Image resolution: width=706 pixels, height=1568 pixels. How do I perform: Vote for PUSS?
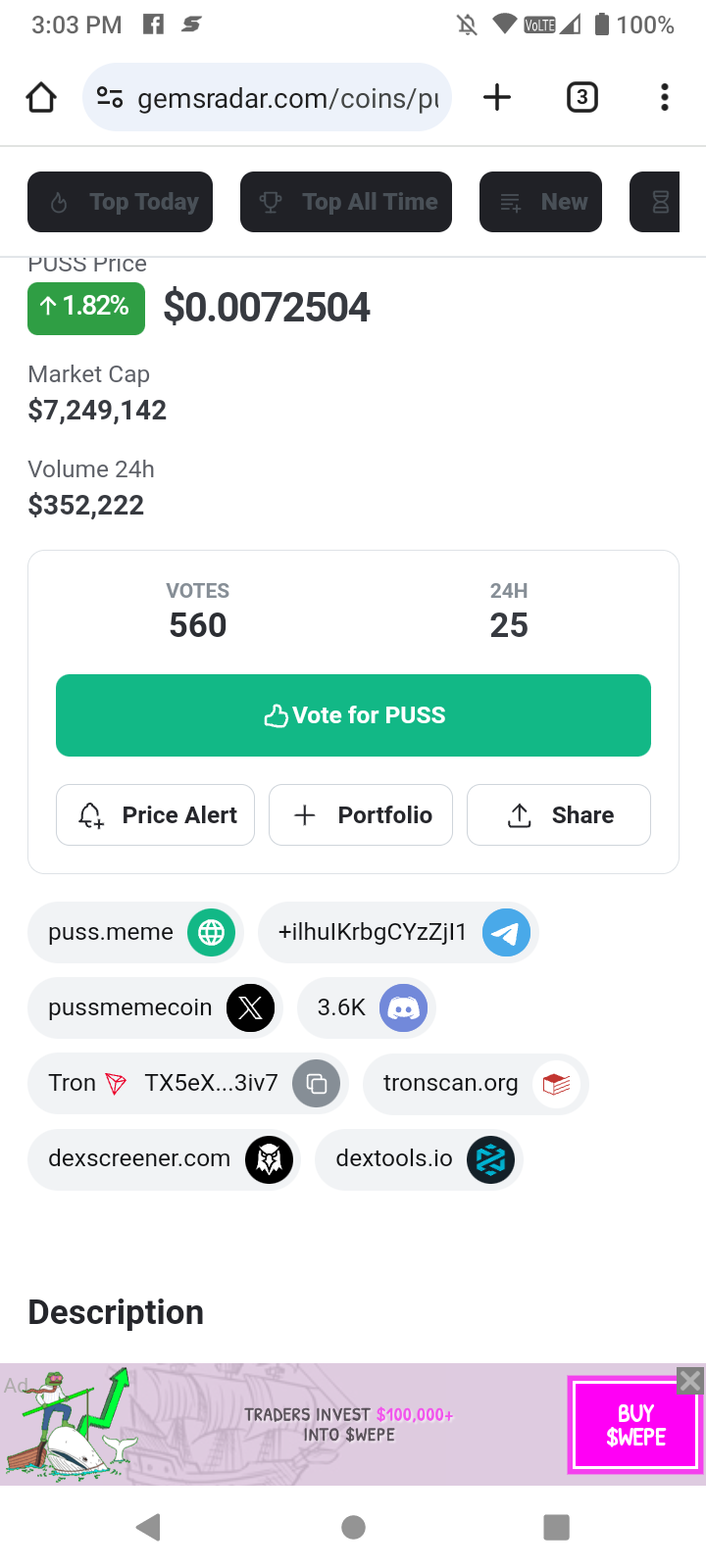[353, 715]
